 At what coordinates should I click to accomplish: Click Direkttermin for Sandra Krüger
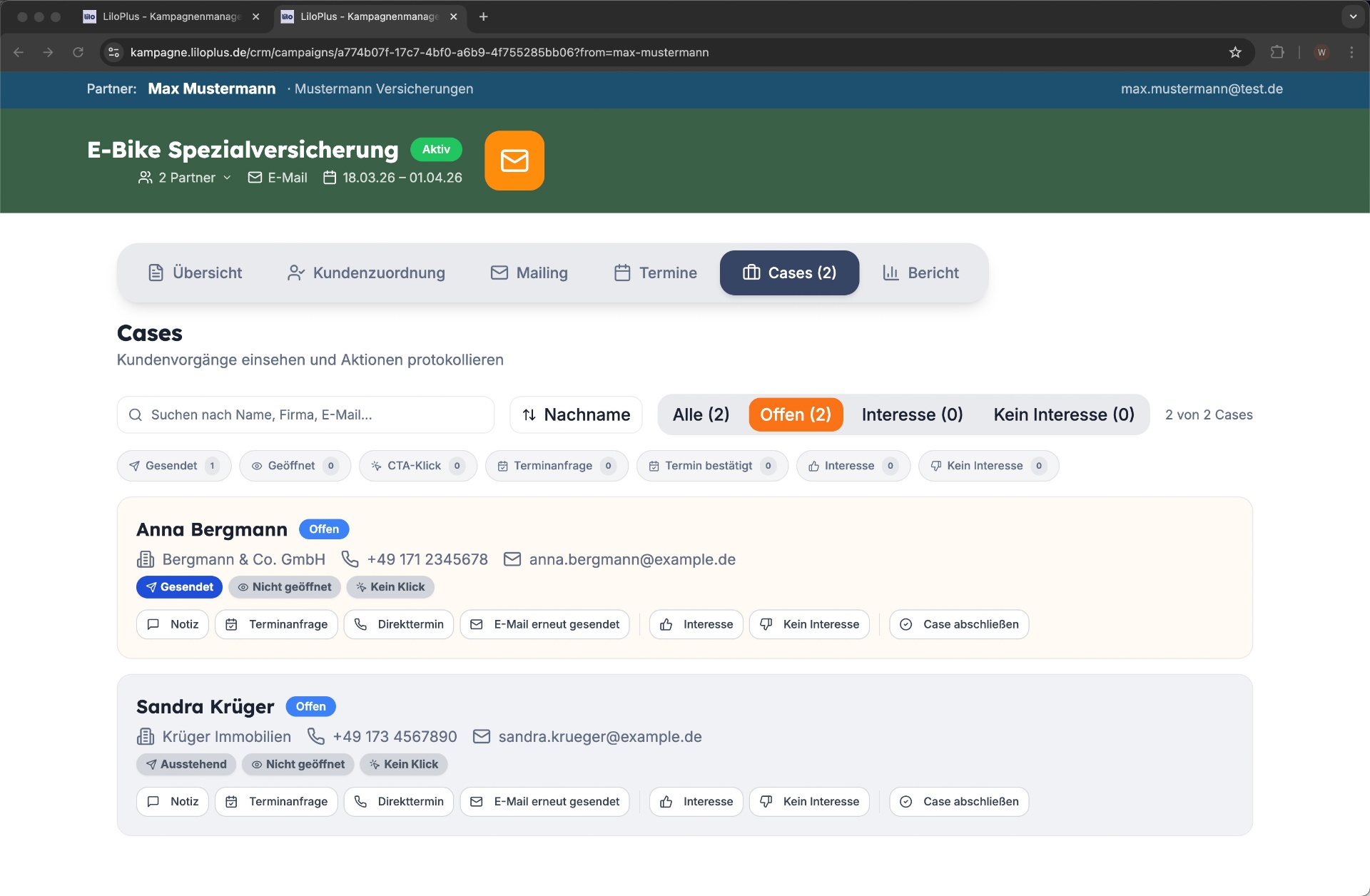coord(399,801)
